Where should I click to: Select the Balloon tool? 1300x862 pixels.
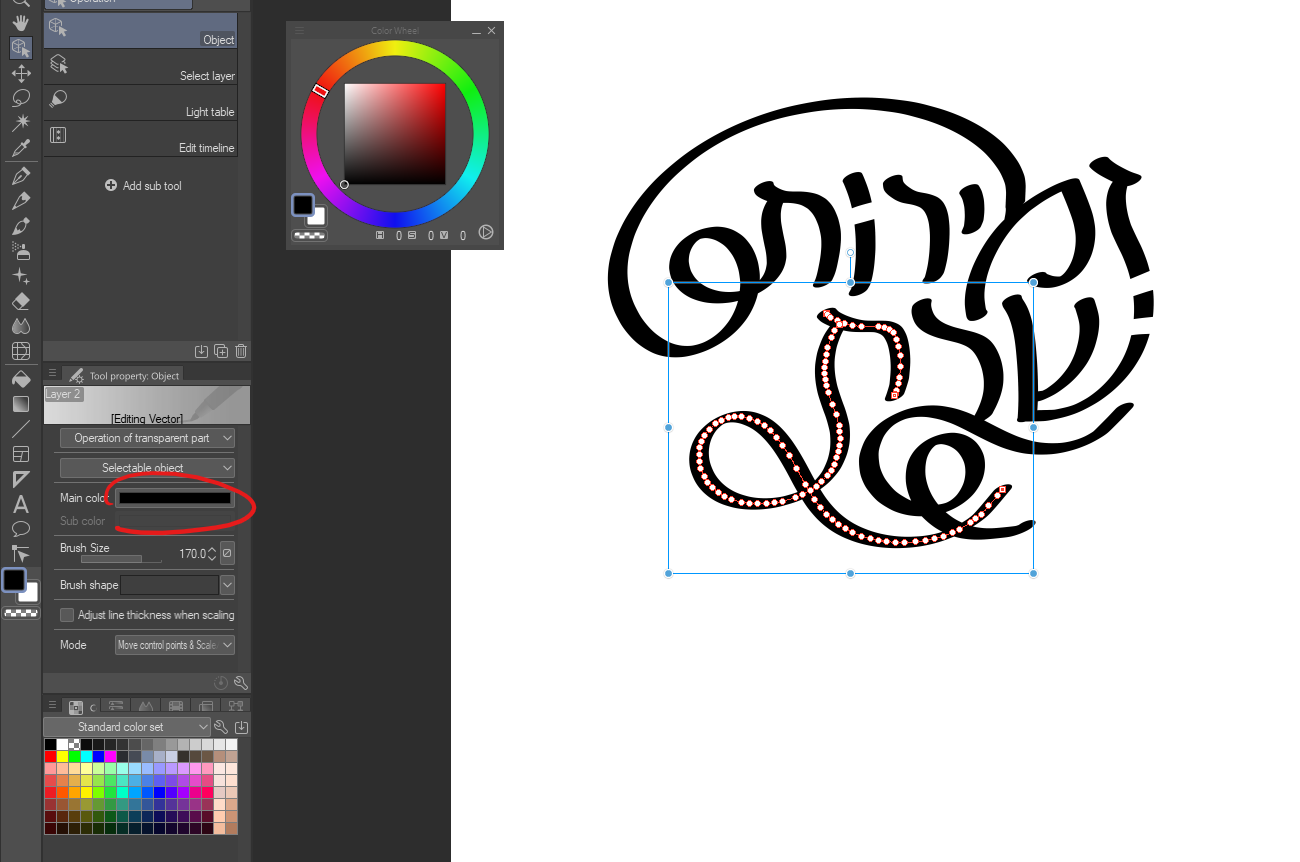click(x=20, y=529)
